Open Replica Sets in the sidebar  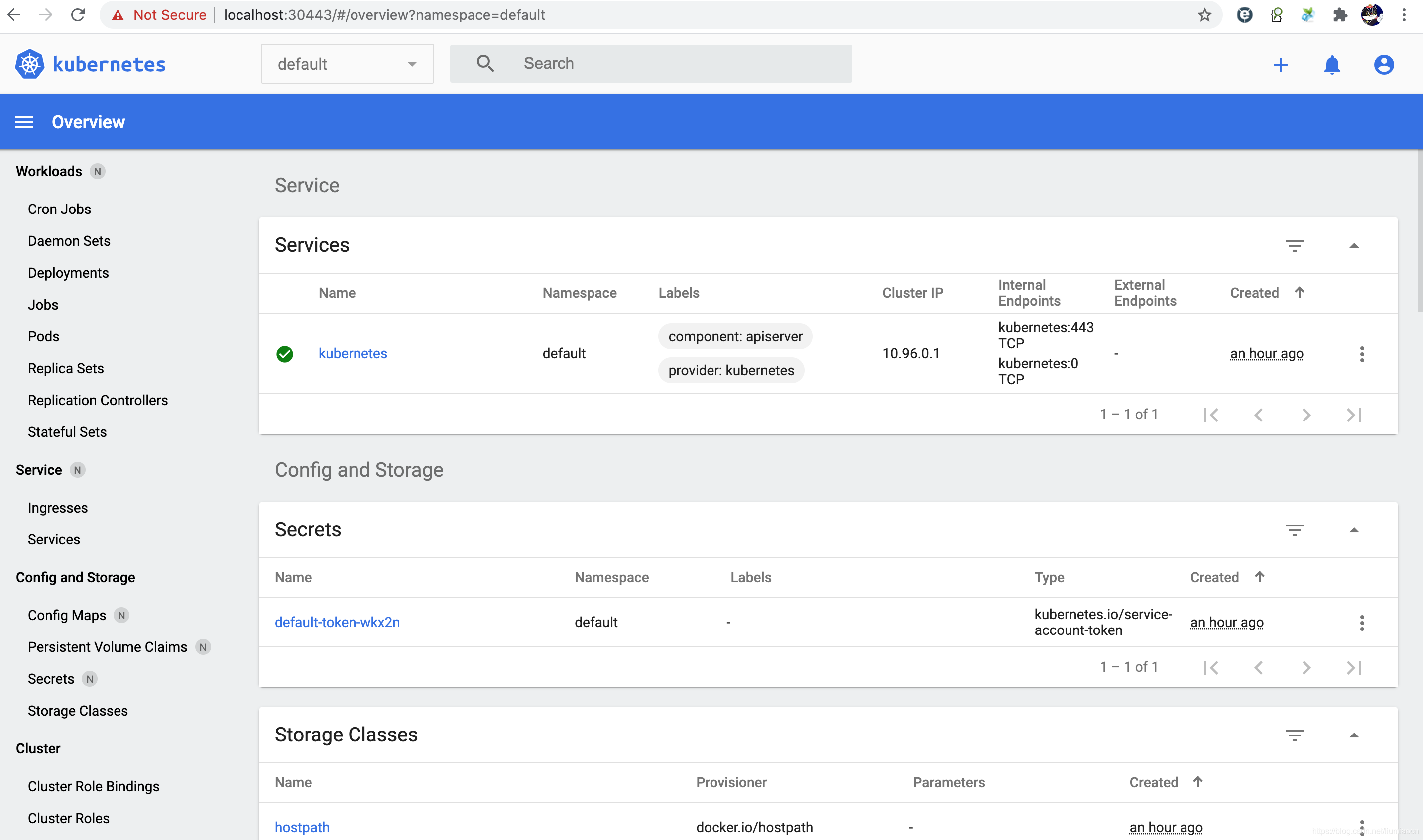(x=66, y=368)
